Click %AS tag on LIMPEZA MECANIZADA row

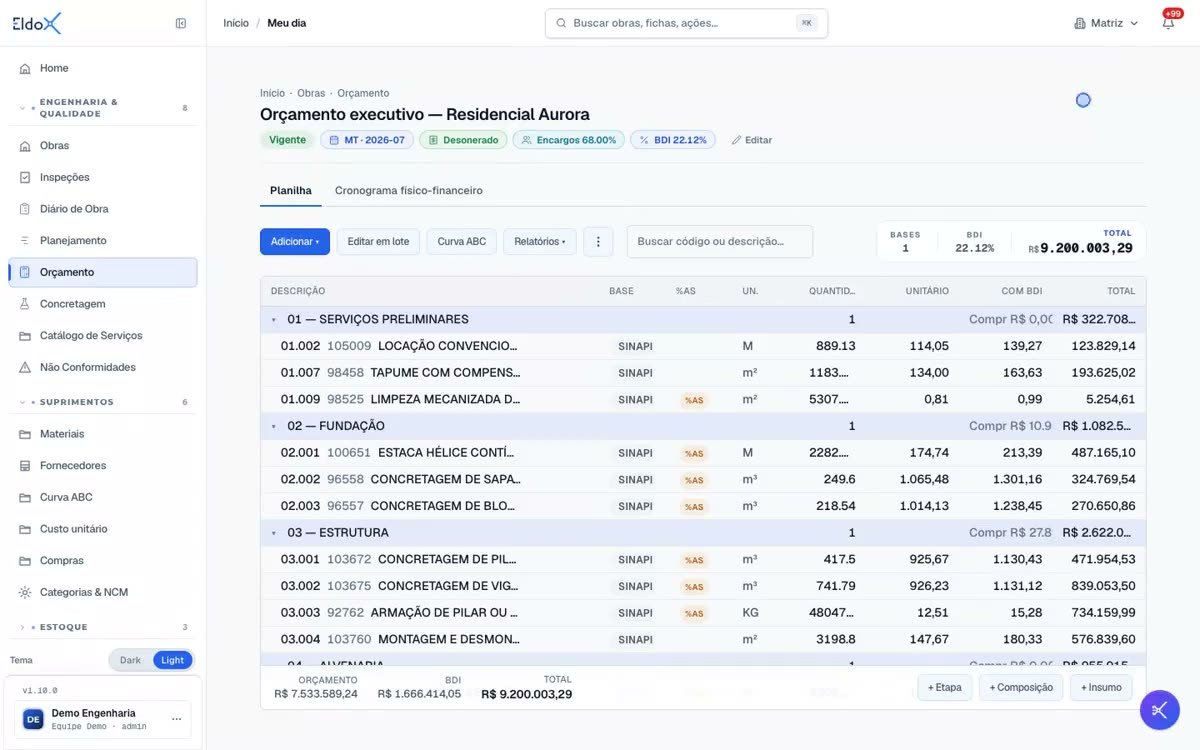coord(693,400)
